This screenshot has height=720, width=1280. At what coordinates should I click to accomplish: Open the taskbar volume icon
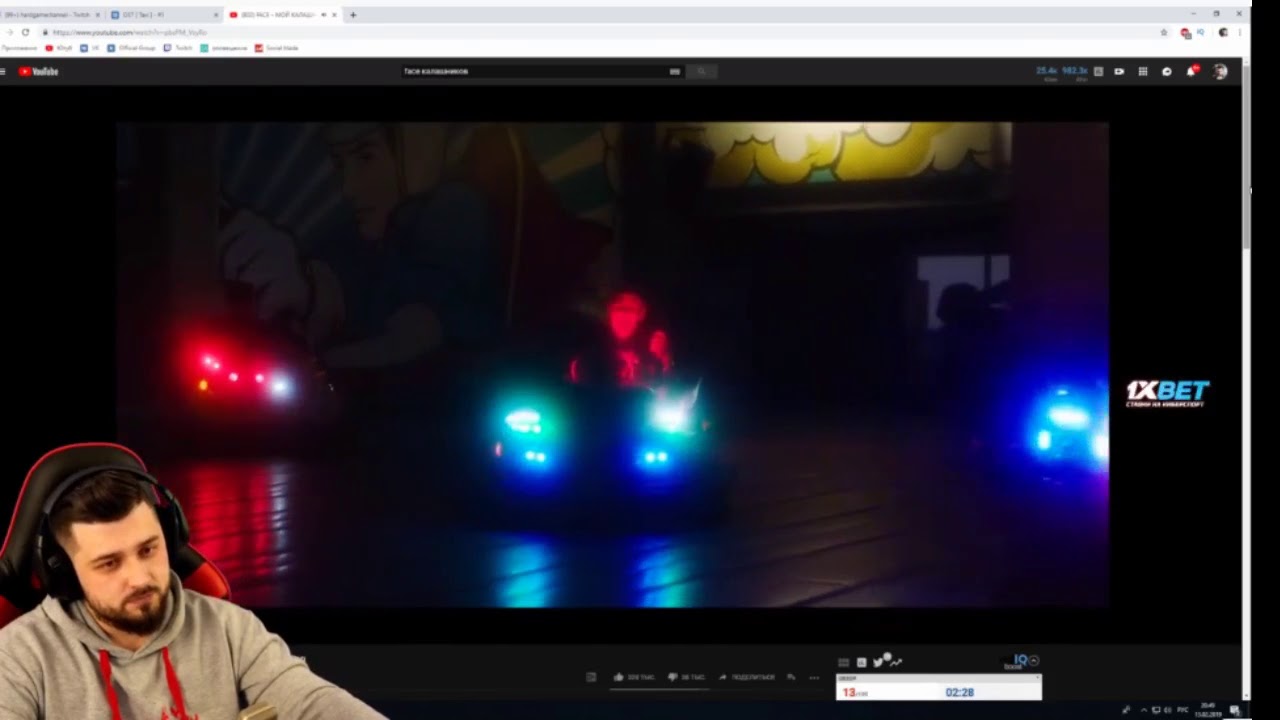(x=1168, y=710)
